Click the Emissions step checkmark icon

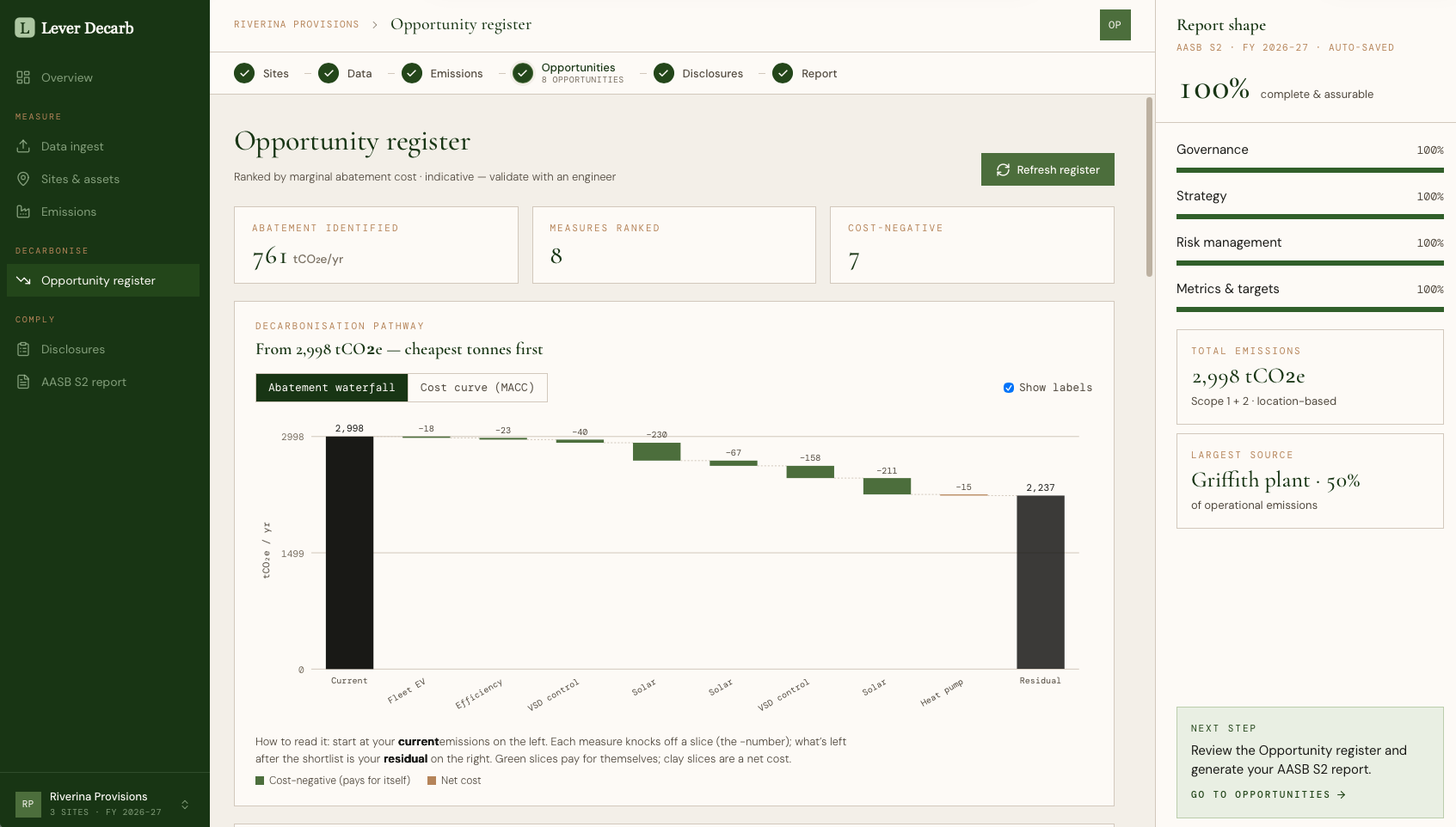coord(412,73)
